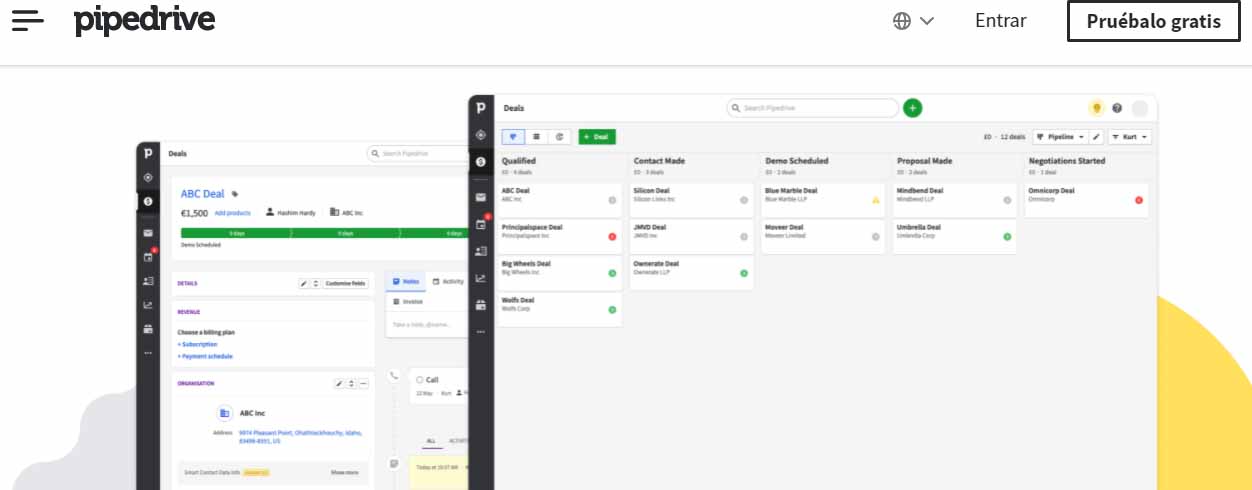This screenshot has height=490, width=1252.
Task: Mark the Call activity radio as done
Action: pyautogui.click(x=420, y=380)
